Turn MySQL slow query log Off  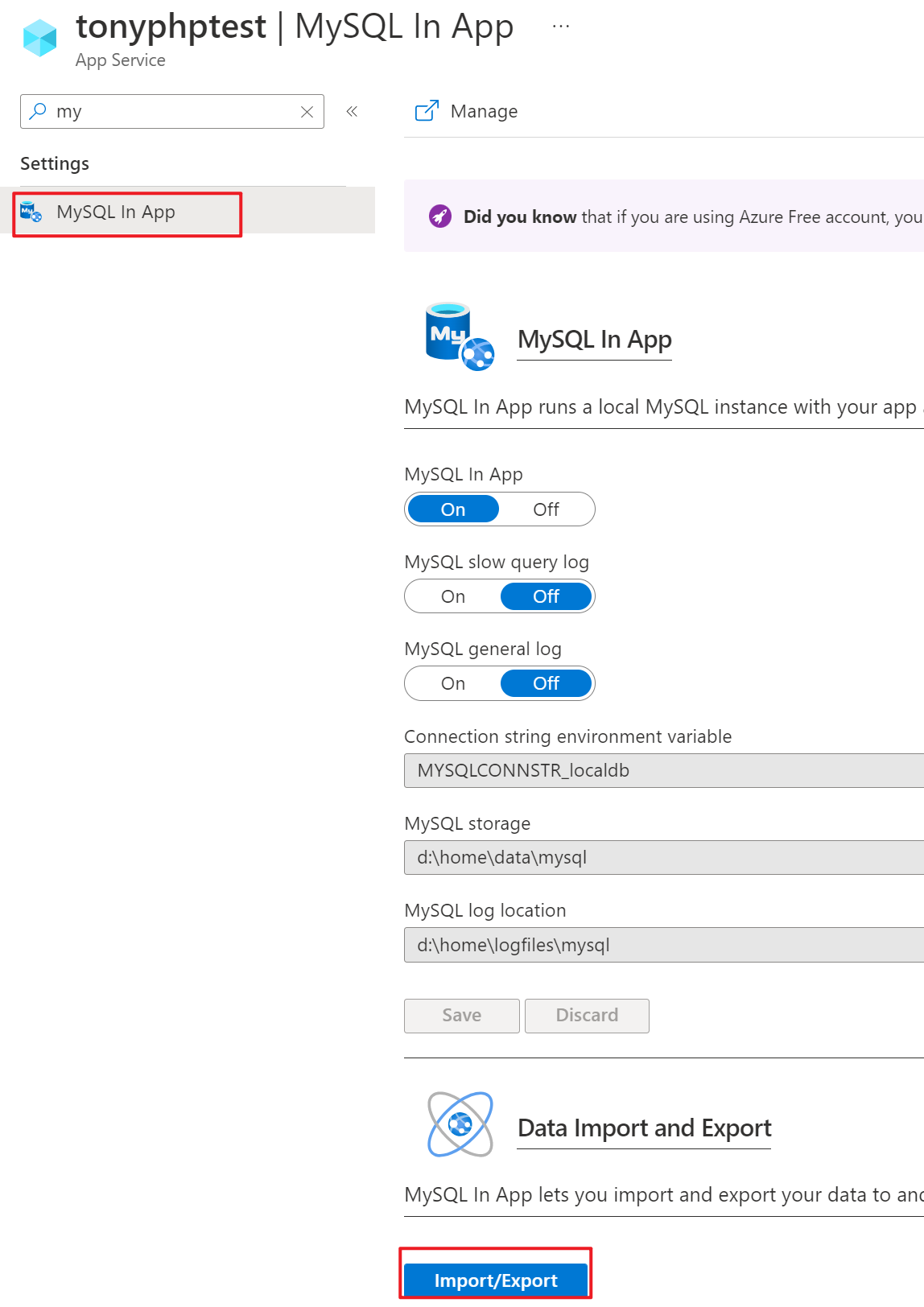coord(546,596)
